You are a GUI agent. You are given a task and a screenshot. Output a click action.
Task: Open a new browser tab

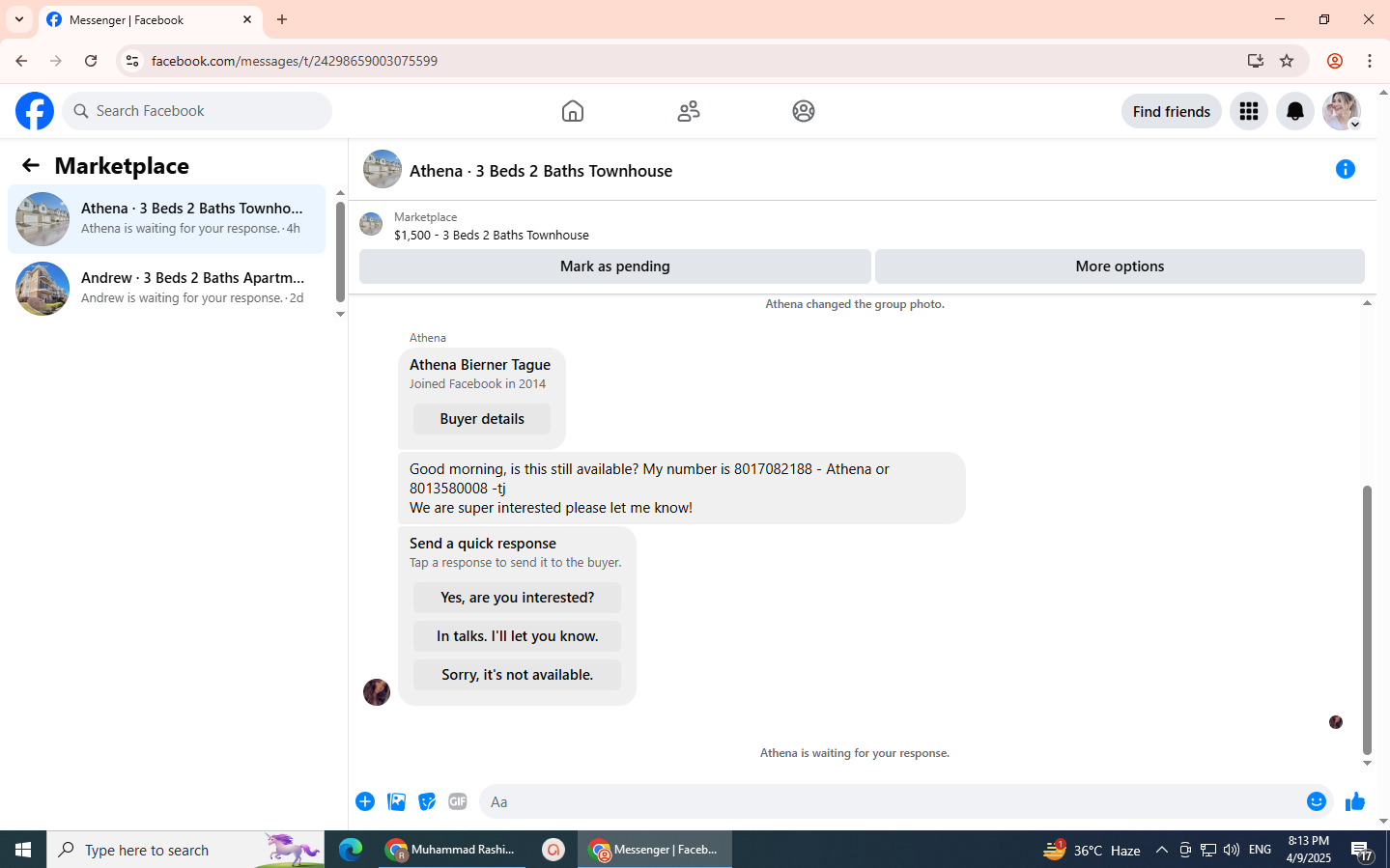coord(282,19)
